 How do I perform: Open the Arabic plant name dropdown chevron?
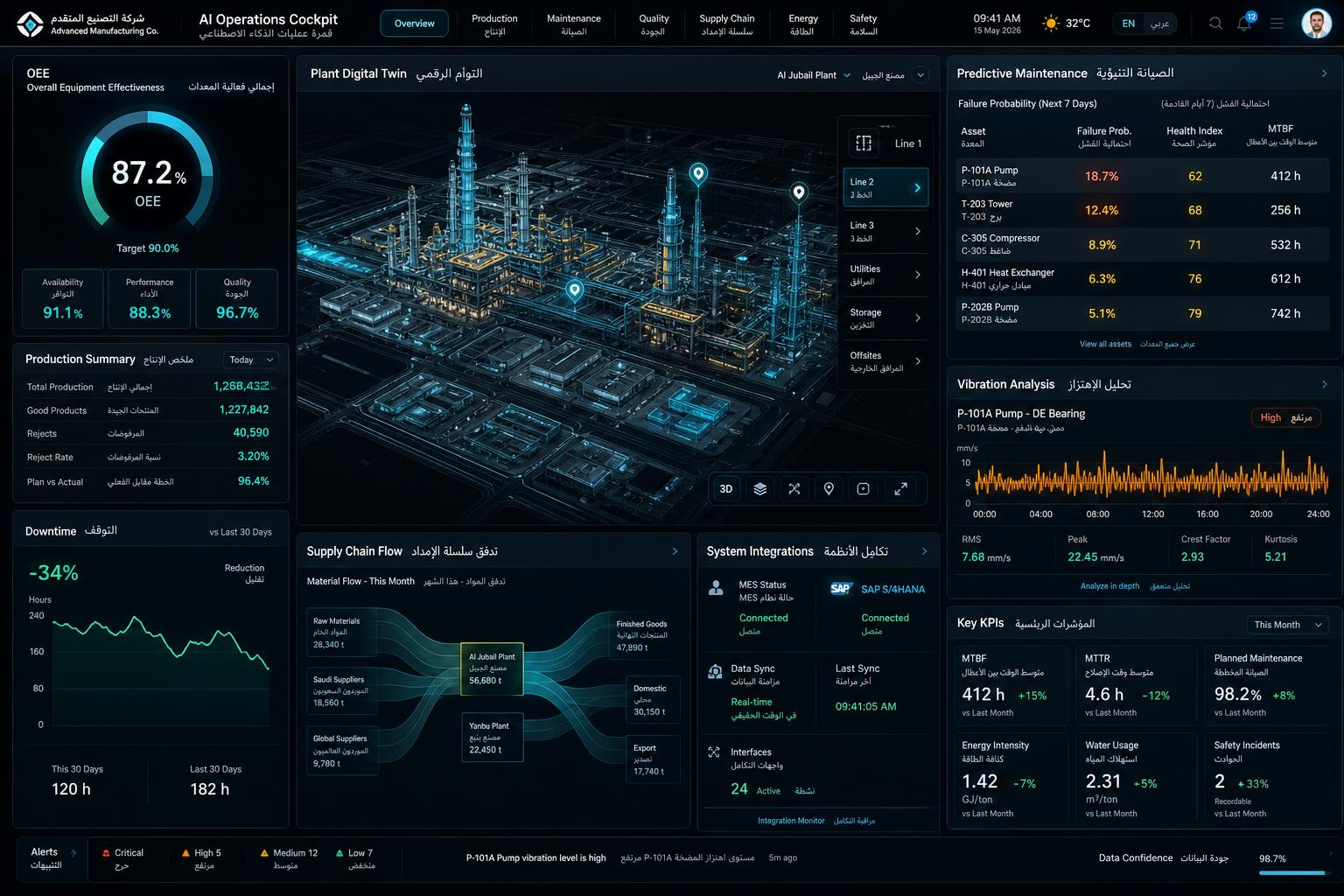pyautogui.click(x=920, y=75)
